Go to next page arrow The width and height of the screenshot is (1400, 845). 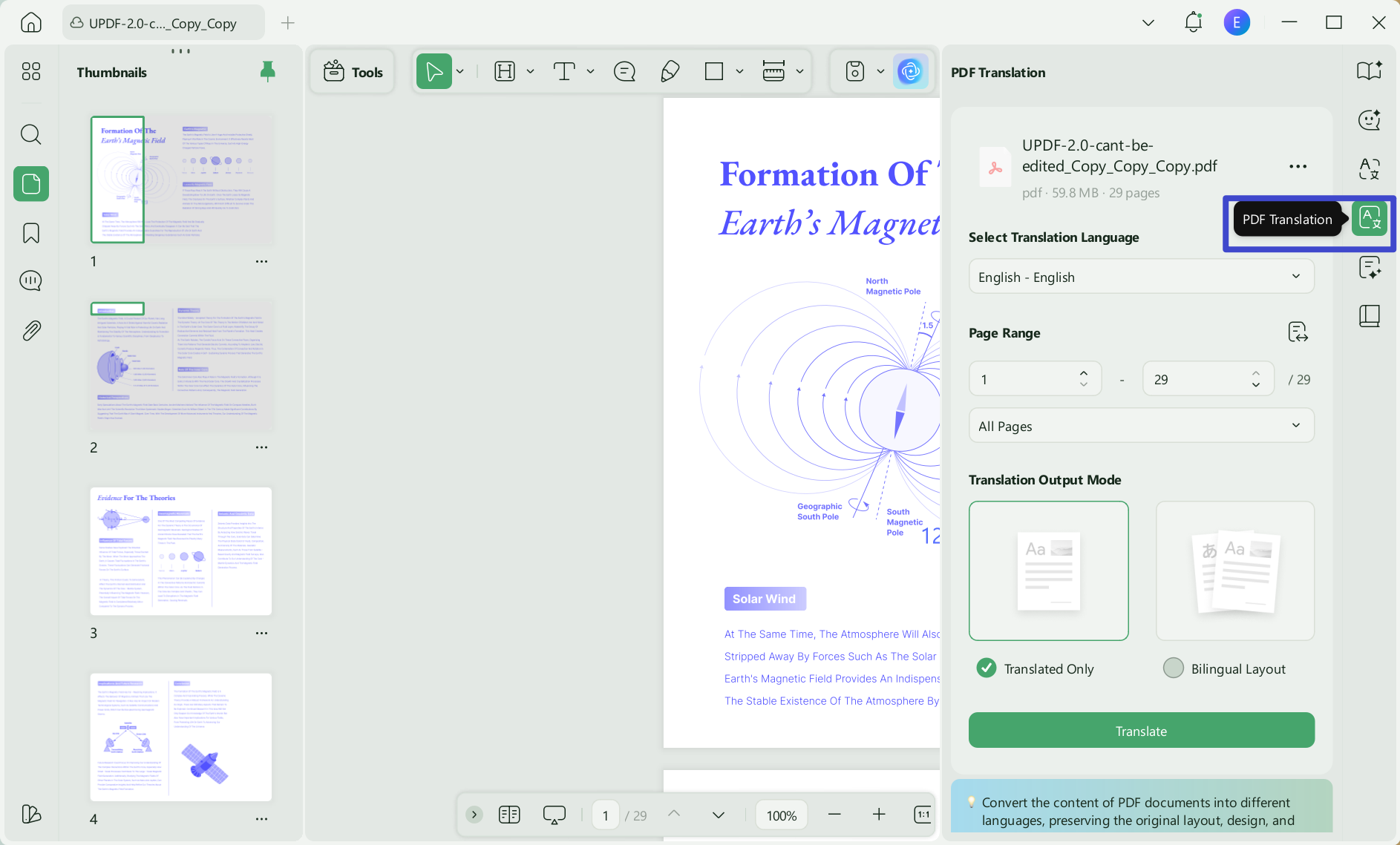(718, 815)
